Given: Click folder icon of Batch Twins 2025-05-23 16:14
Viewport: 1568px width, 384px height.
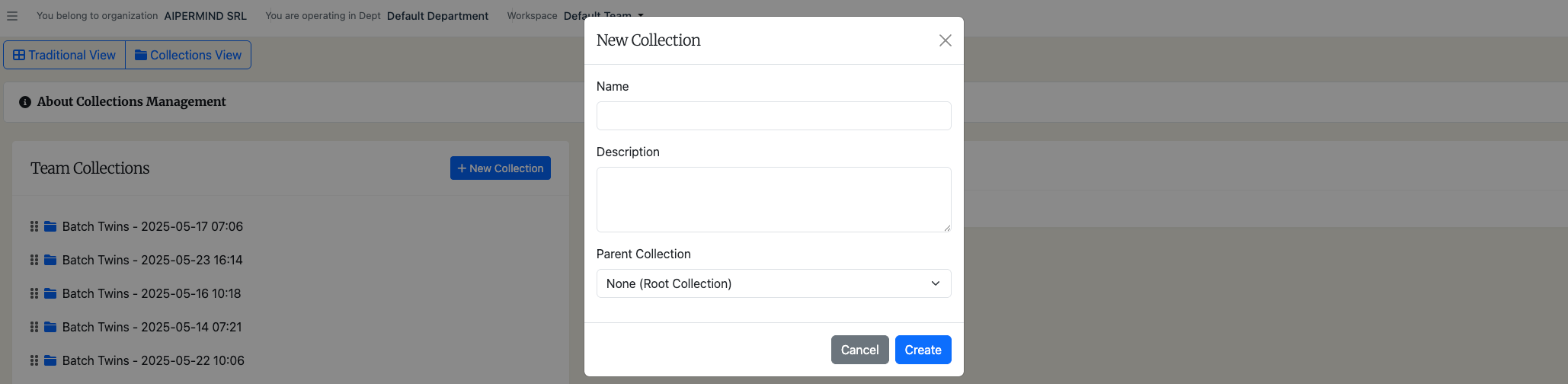Looking at the screenshot, I should 50,260.
